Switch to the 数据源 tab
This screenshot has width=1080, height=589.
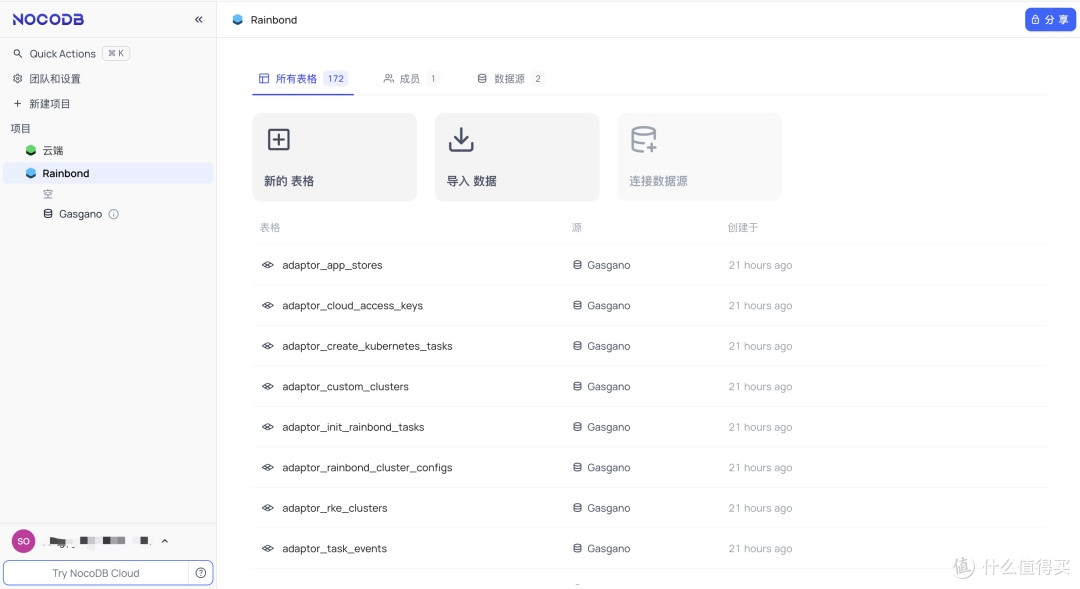pos(510,79)
